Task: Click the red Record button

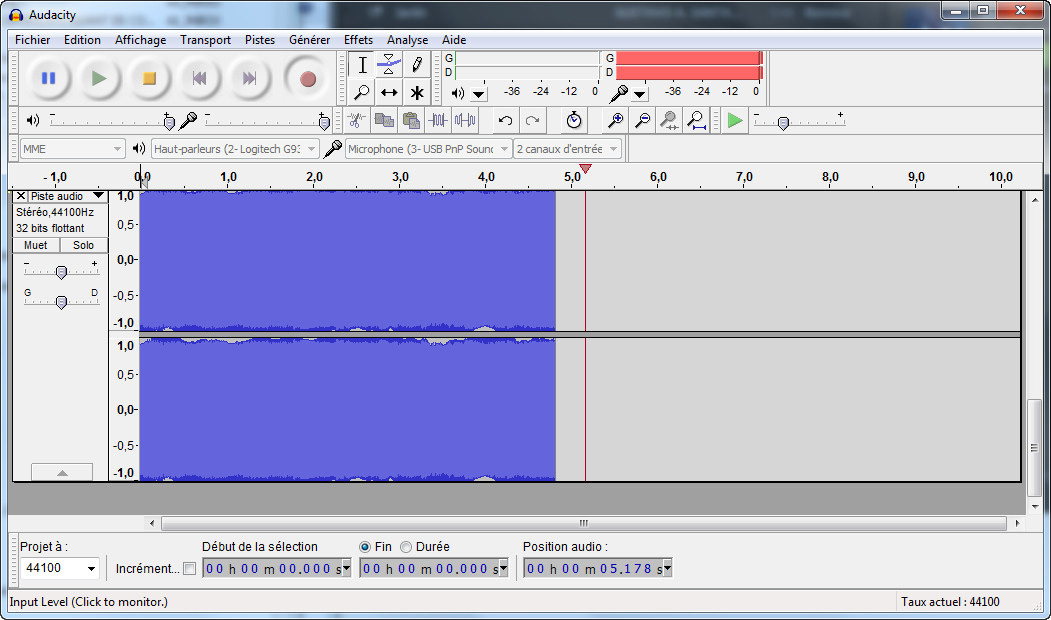Action: (x=308, y=79)
